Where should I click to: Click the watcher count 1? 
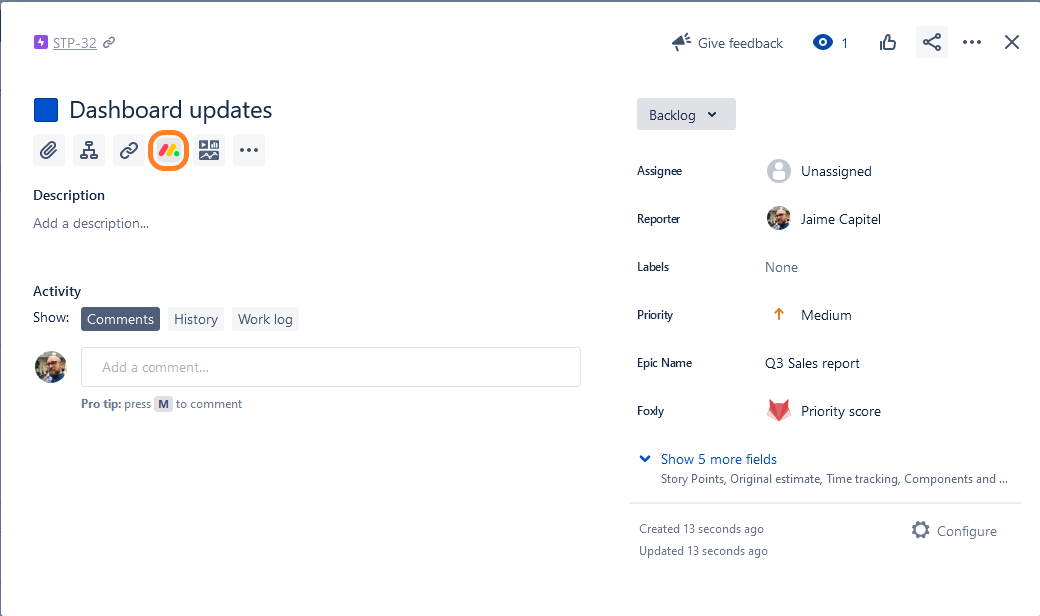(844, 43)
